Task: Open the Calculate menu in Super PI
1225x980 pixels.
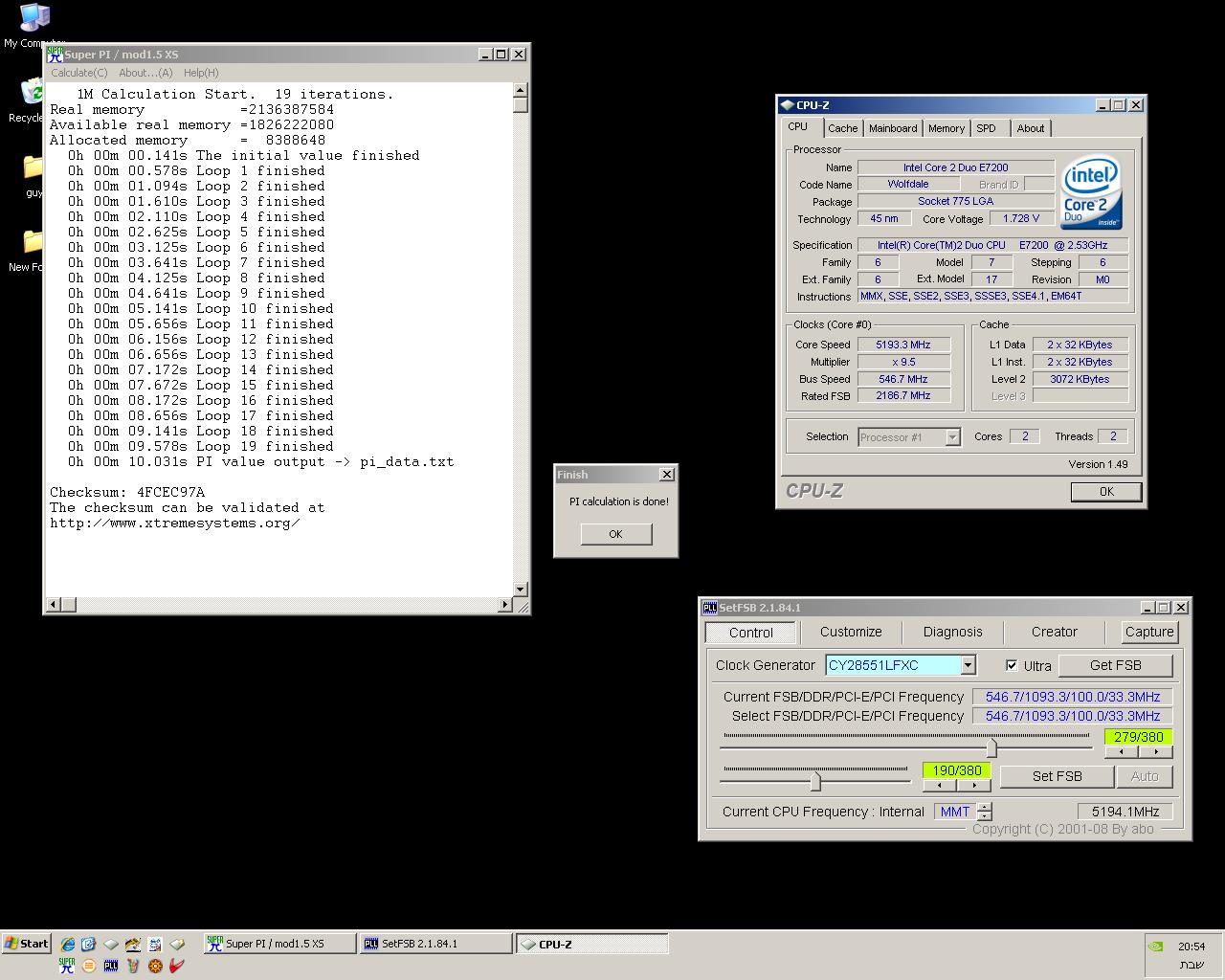Action: pyautogui.click(x=79, y=73)
